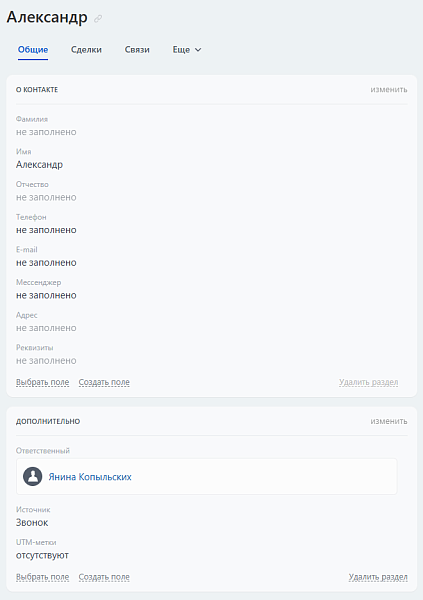Open the Связи tab
Image resolution: width=423 pixels, height=600 pixels.
[x=137, y=50]
